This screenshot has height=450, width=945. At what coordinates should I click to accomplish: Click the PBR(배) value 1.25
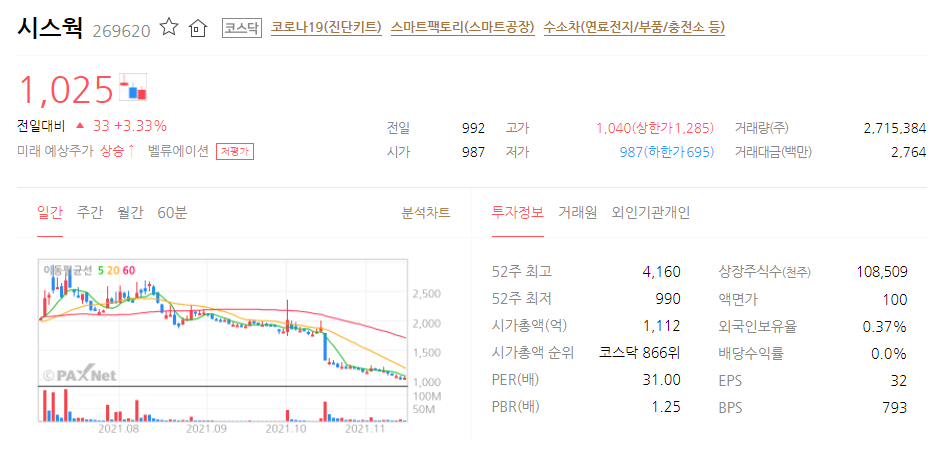pos(667,407)
